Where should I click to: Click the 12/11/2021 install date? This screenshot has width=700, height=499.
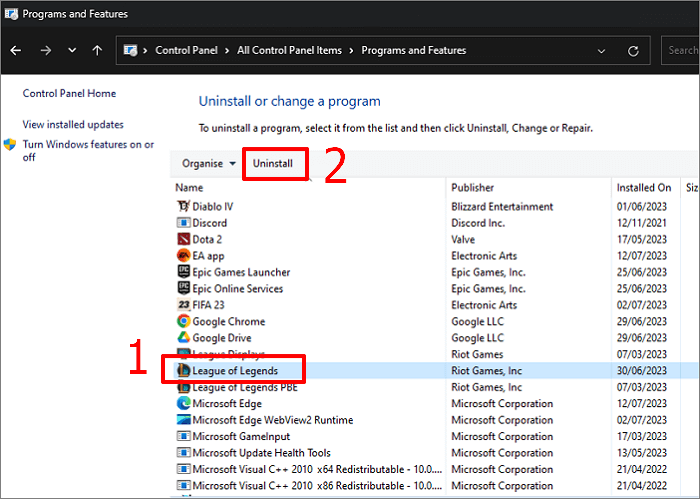pos(642,223)
